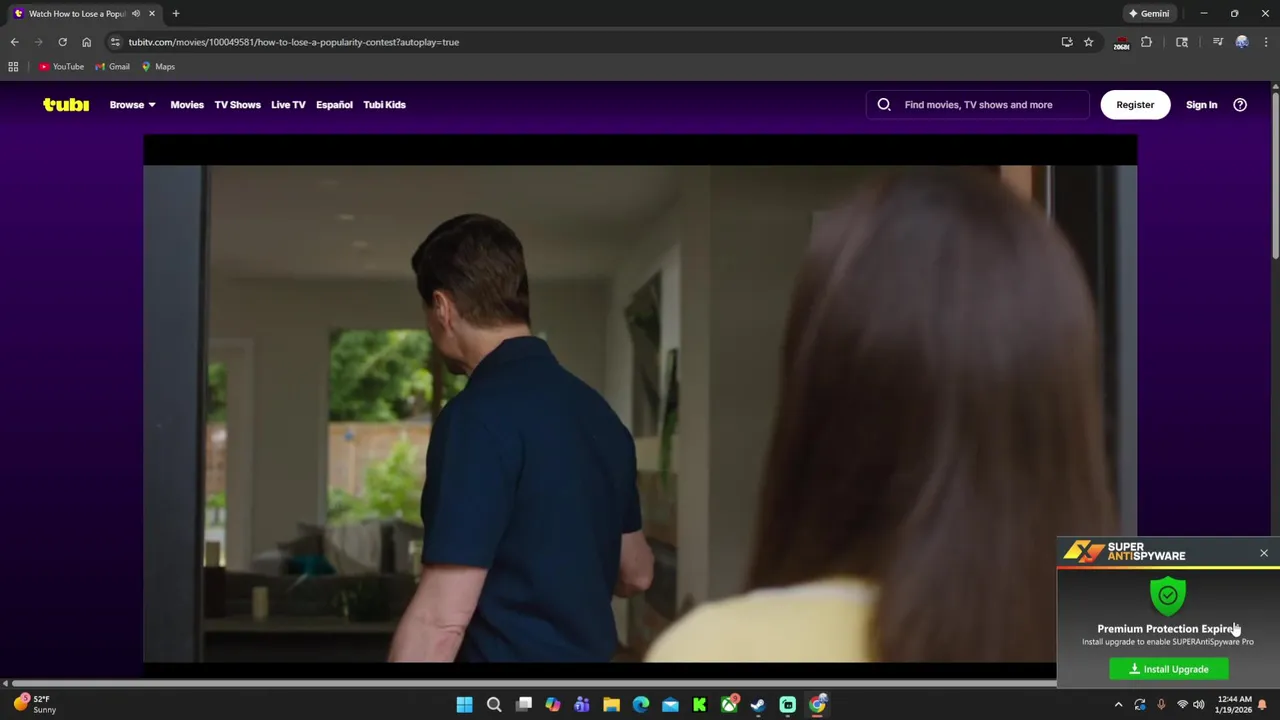
Task: Open notifications bell in system tray
Action: [1262, 705]
